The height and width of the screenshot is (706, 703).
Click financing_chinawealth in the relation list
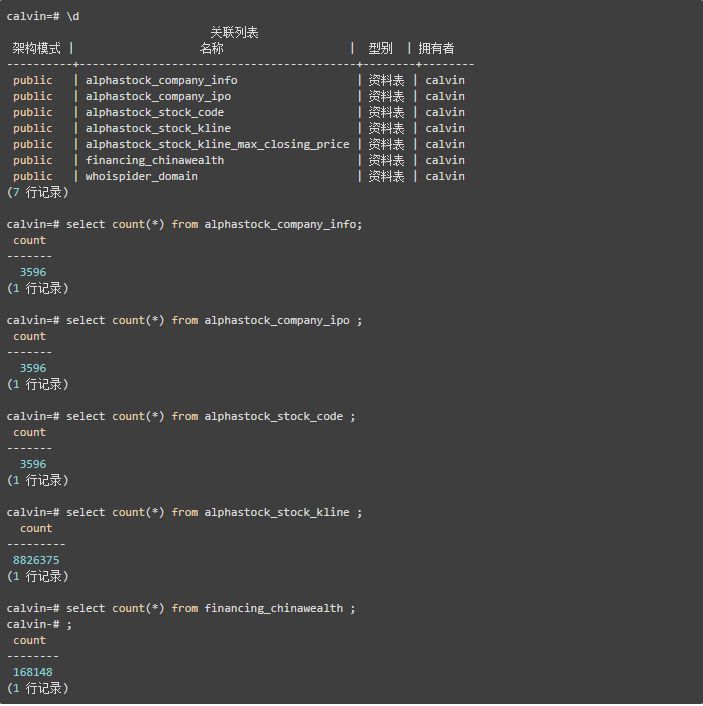[155, 160]
